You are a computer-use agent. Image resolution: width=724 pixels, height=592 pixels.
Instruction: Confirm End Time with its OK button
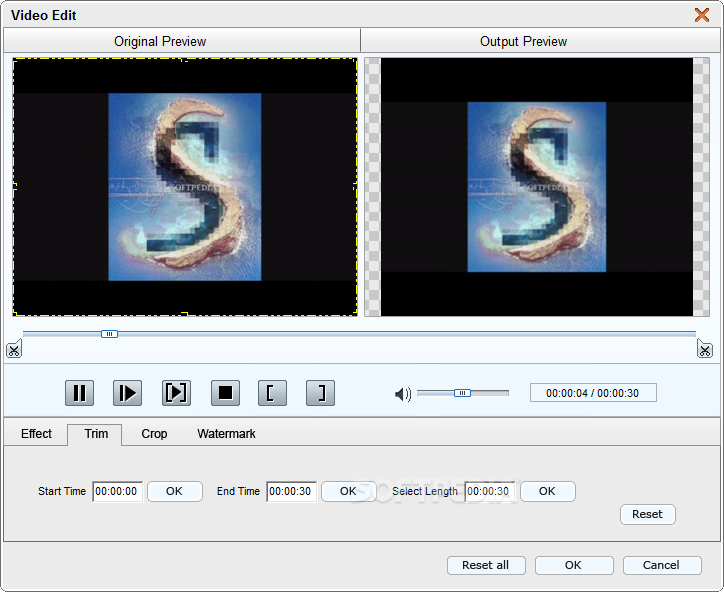[349, 491]
